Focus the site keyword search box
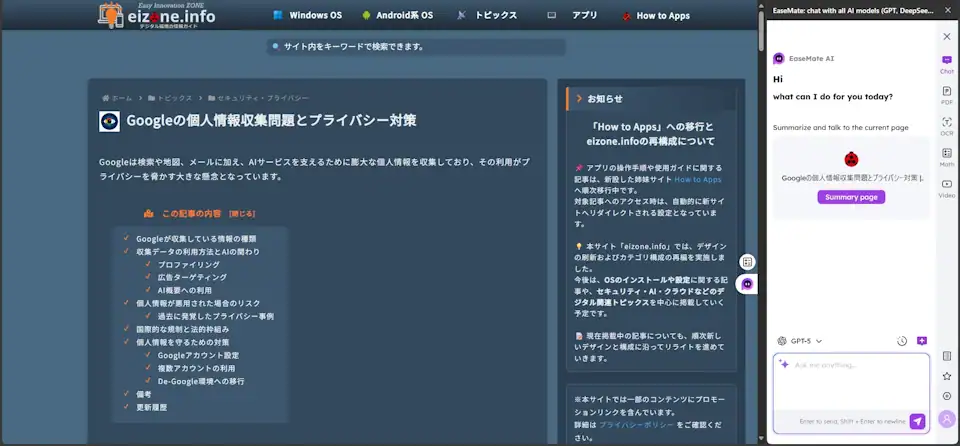Screen dimensions: 960x446 pos(416,47)
